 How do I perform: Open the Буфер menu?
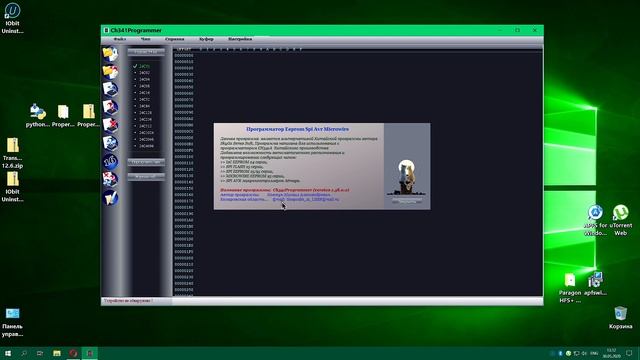pos(206,39)
